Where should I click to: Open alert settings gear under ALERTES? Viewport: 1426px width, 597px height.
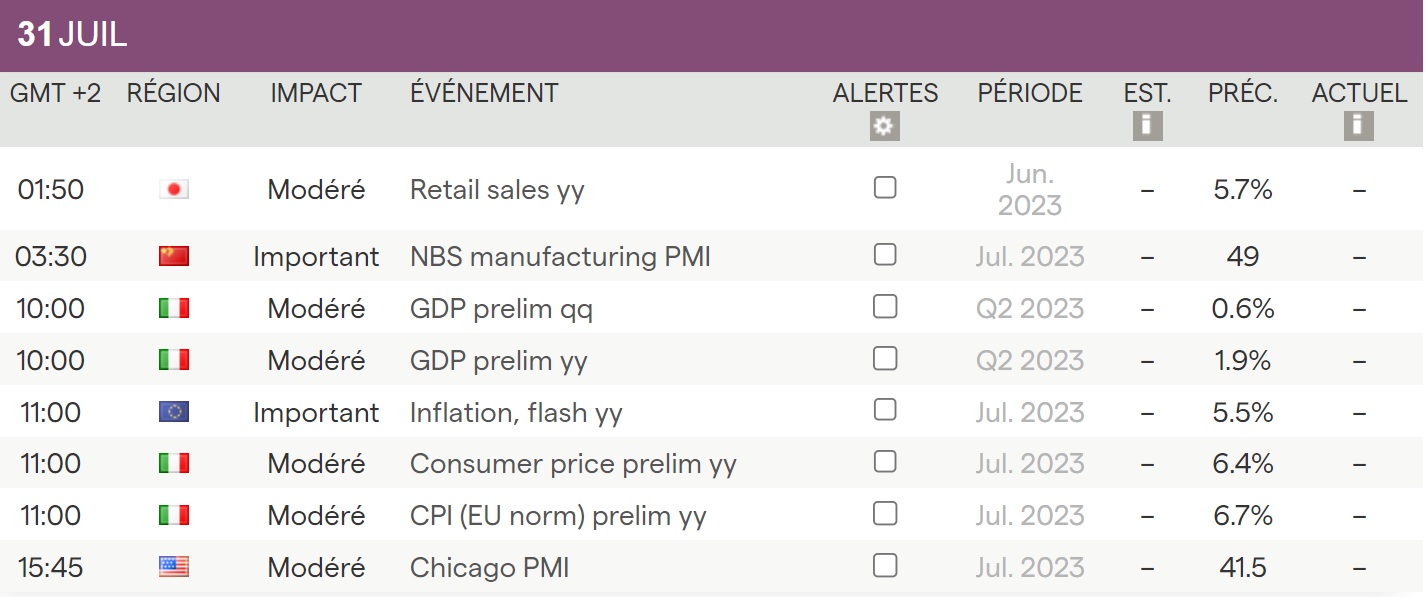point(885,126)
